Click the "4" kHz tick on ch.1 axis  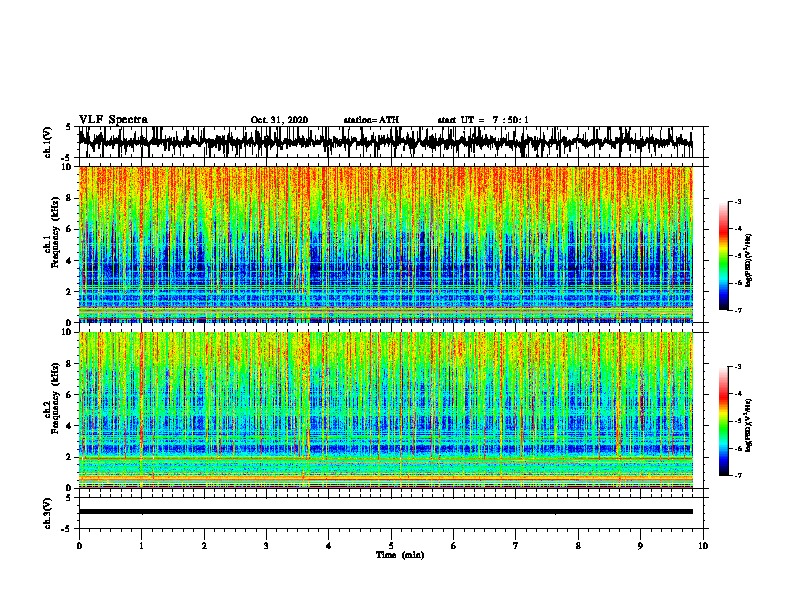(69, 261)
